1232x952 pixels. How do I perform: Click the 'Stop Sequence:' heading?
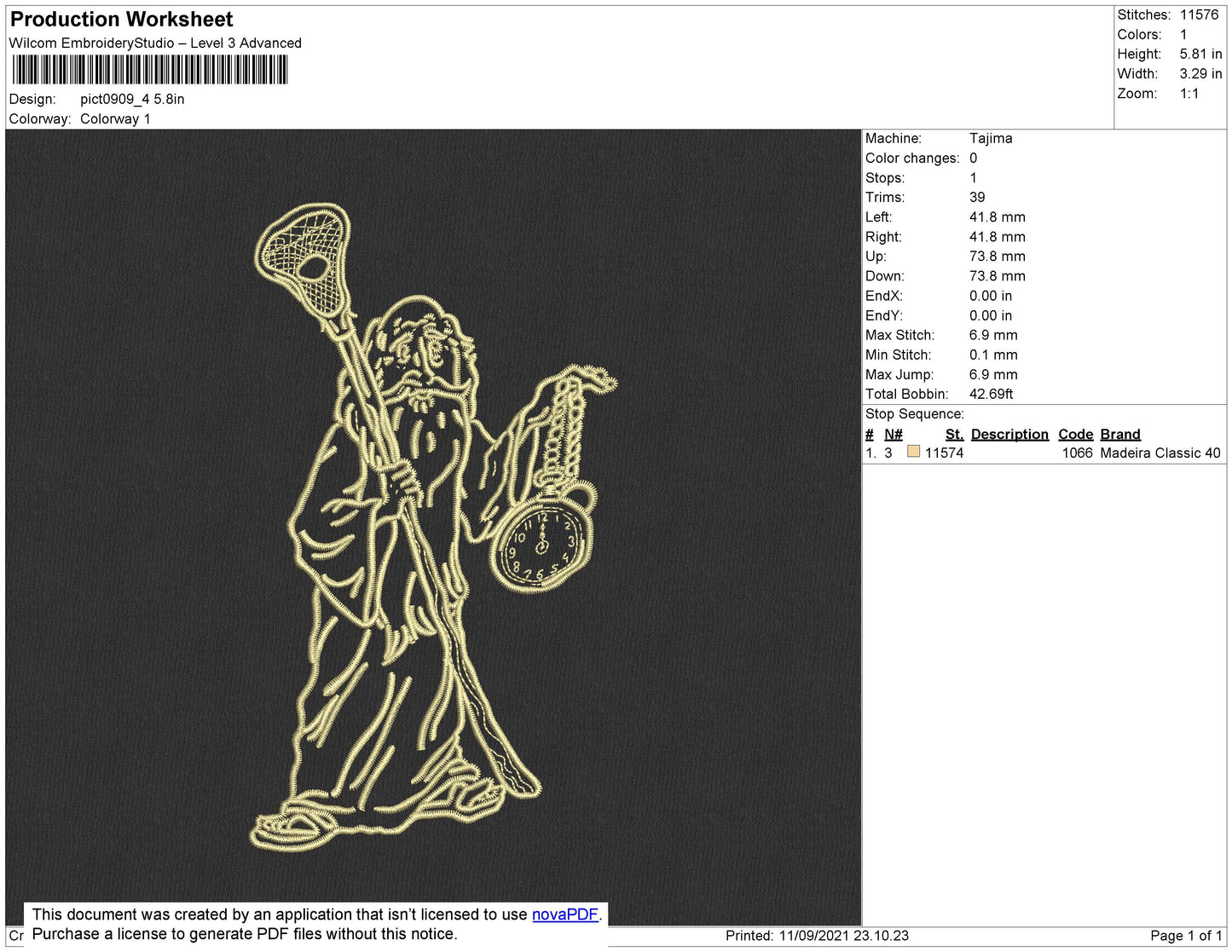pos(915,413)
